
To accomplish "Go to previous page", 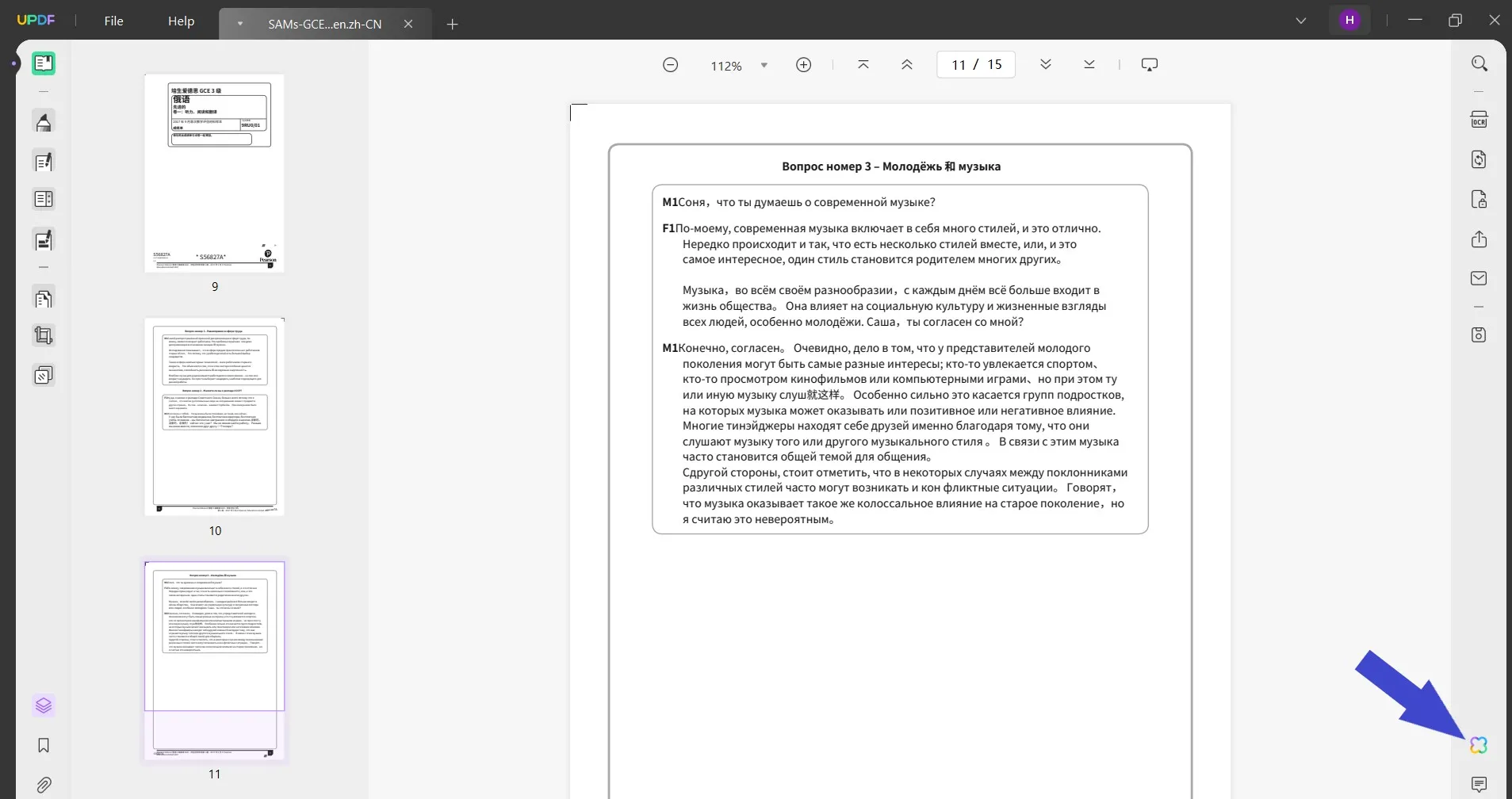I will (907, 65).
